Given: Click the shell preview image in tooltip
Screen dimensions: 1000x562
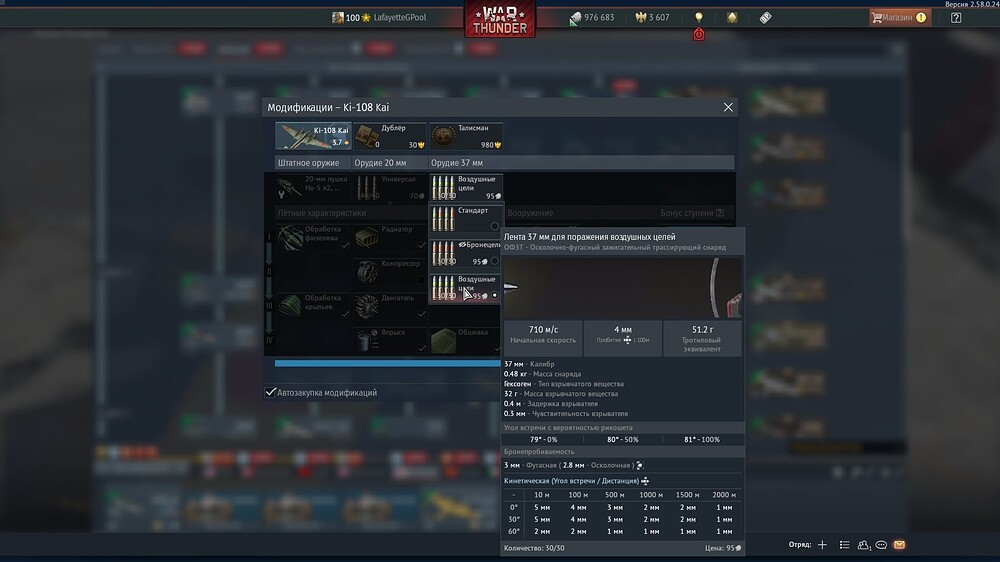Looking at the screenshot, I should click(x=622, y=288).
